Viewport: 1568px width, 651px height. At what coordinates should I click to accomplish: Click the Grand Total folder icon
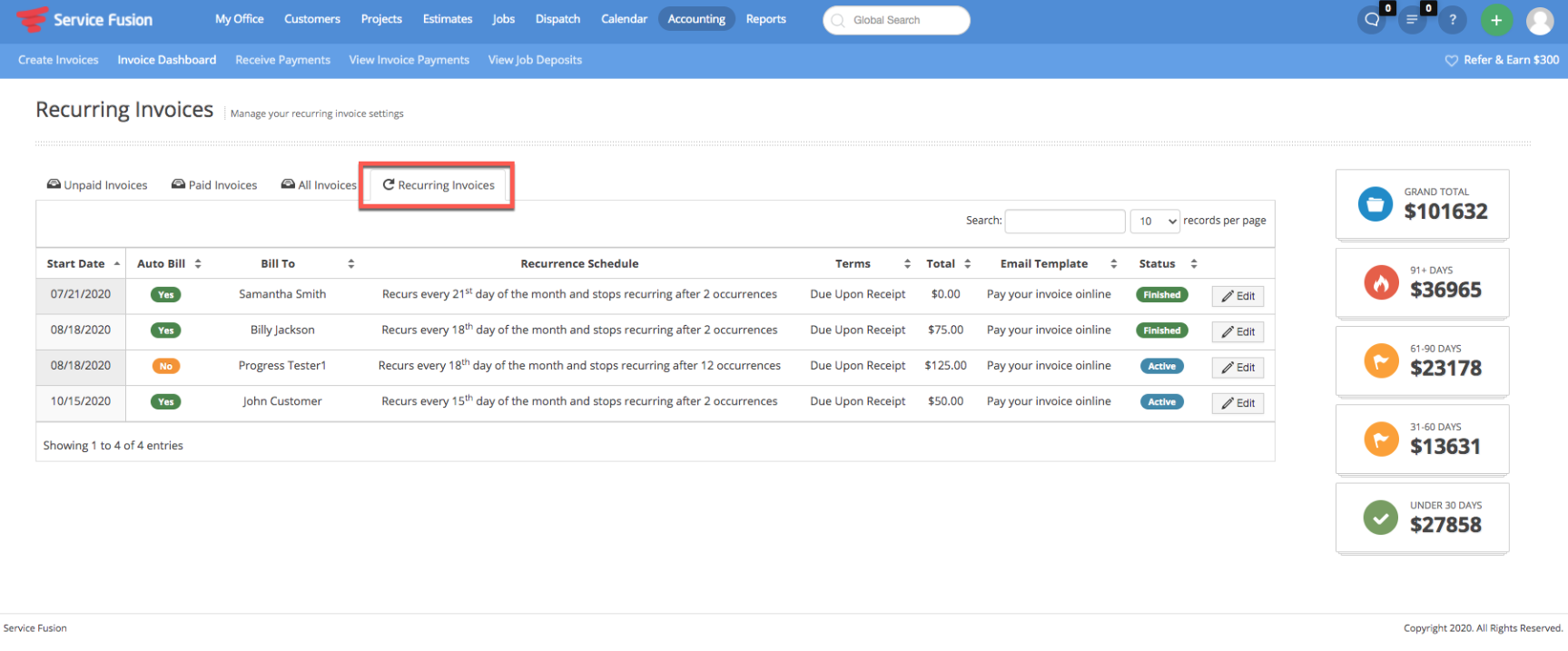1375,204
